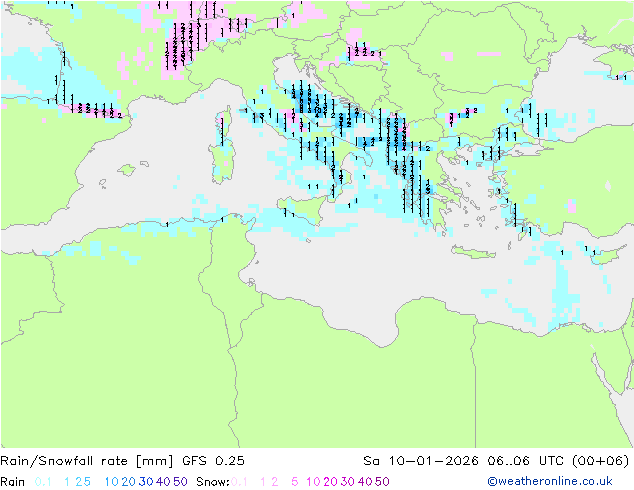Click the "Rain" legend label
The height and width of the screenshot is (490, 634).
13,482
